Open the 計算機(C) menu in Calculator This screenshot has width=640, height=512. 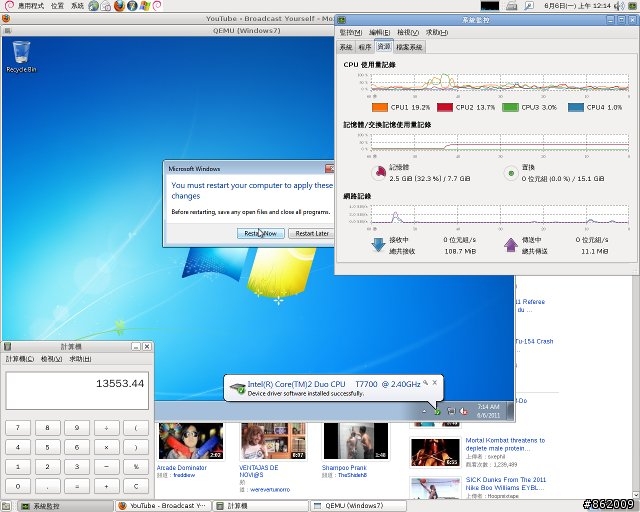click(20, 359)
